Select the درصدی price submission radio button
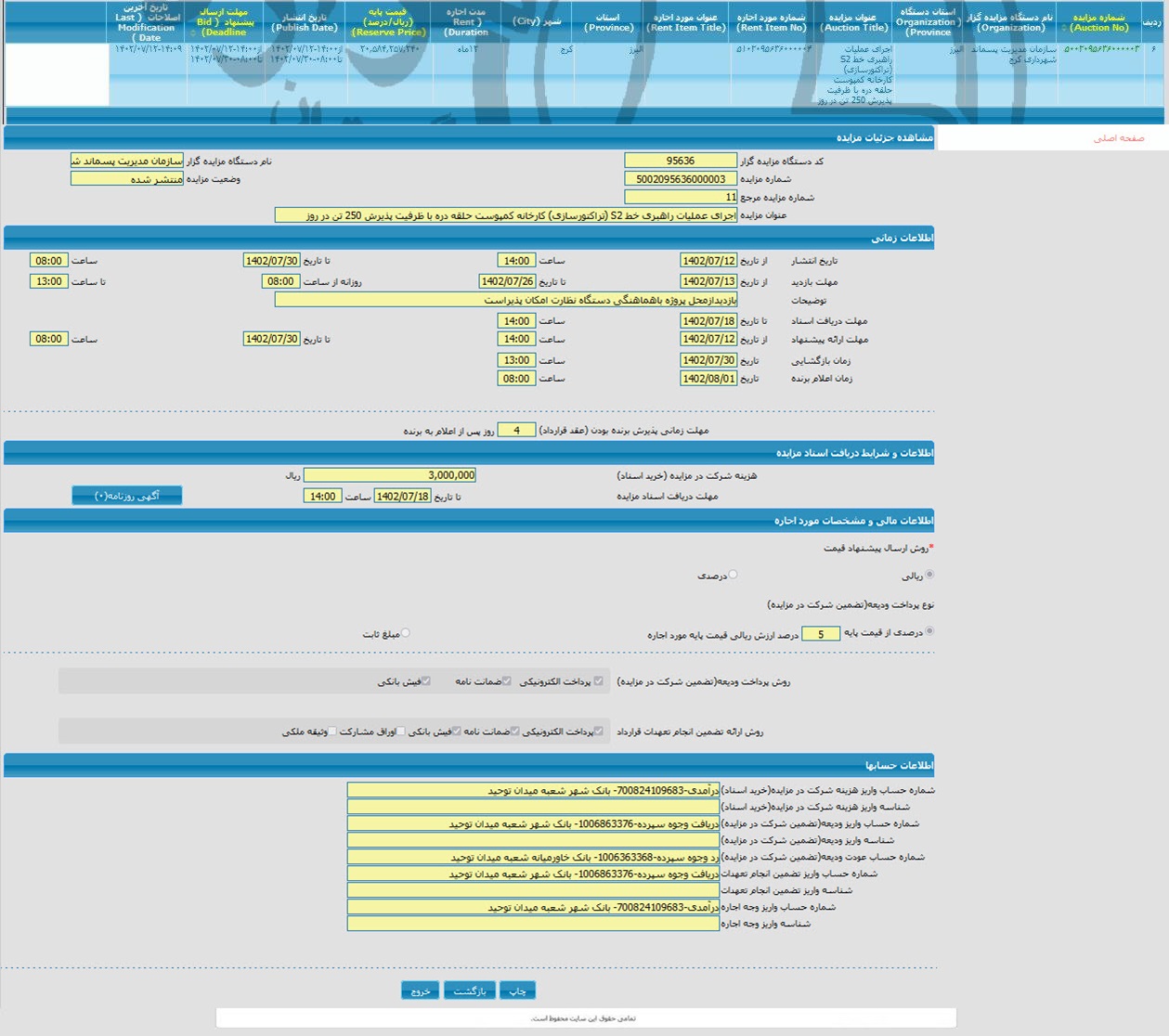The height and width of the screenshot is (1036, 1169). click(x=733, y=575)
